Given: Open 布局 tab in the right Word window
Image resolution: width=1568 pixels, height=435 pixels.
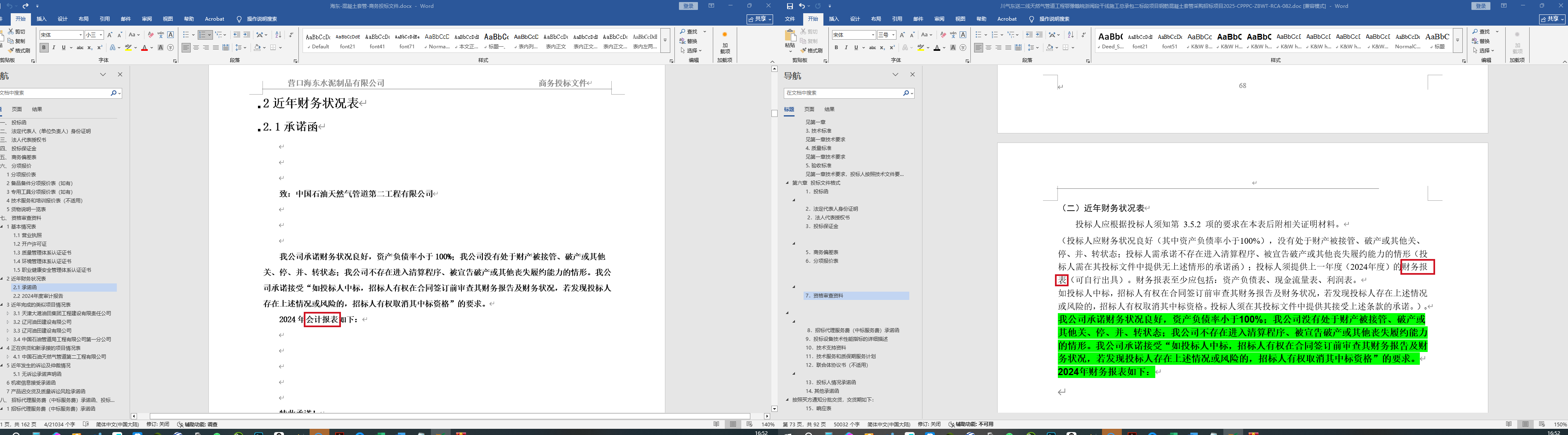Looking at the screenshot, I should click(876, 19).
